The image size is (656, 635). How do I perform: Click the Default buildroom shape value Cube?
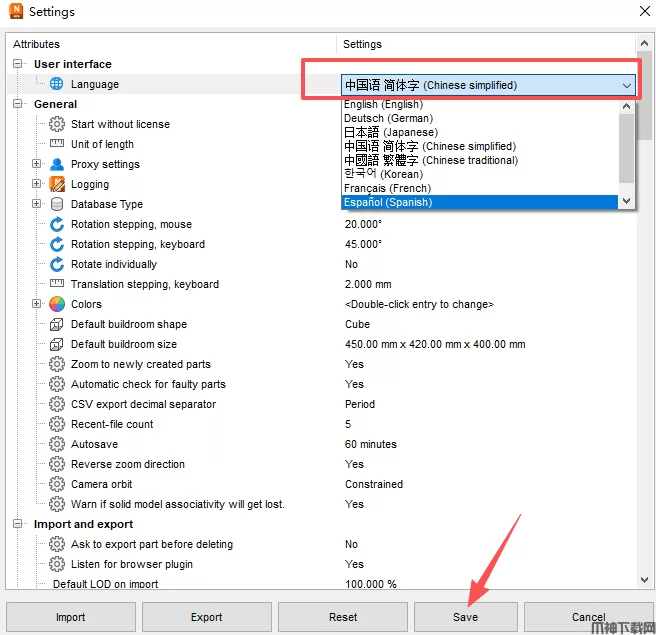(x=357, y=324)
